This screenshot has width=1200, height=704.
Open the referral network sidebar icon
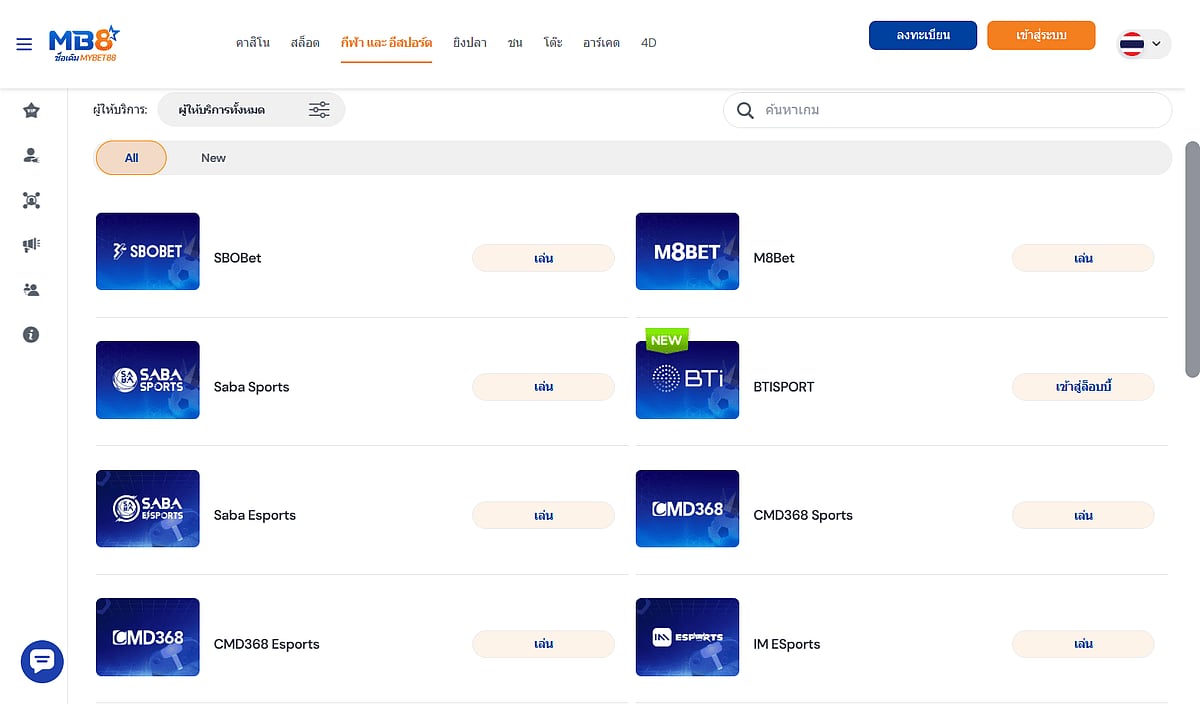click(x=31, y=200)
